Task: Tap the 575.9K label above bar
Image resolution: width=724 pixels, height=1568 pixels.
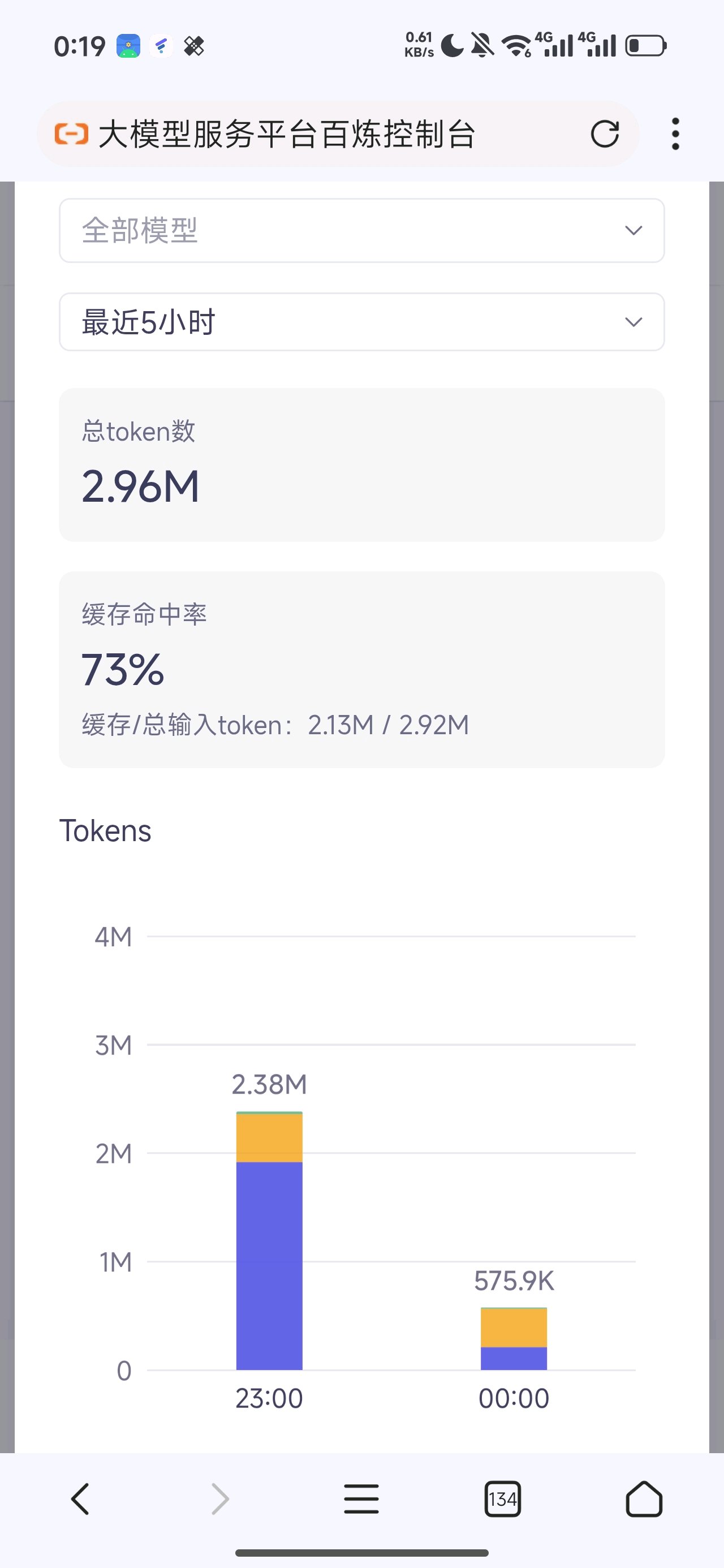Action: click(514, 1281)
